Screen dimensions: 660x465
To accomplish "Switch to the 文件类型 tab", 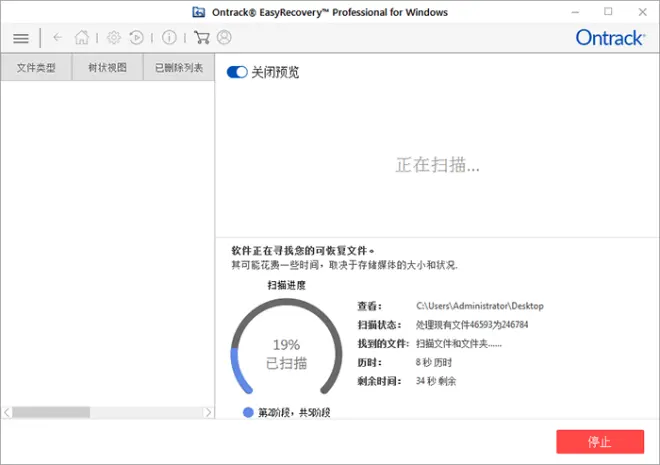I will [36, 67].
